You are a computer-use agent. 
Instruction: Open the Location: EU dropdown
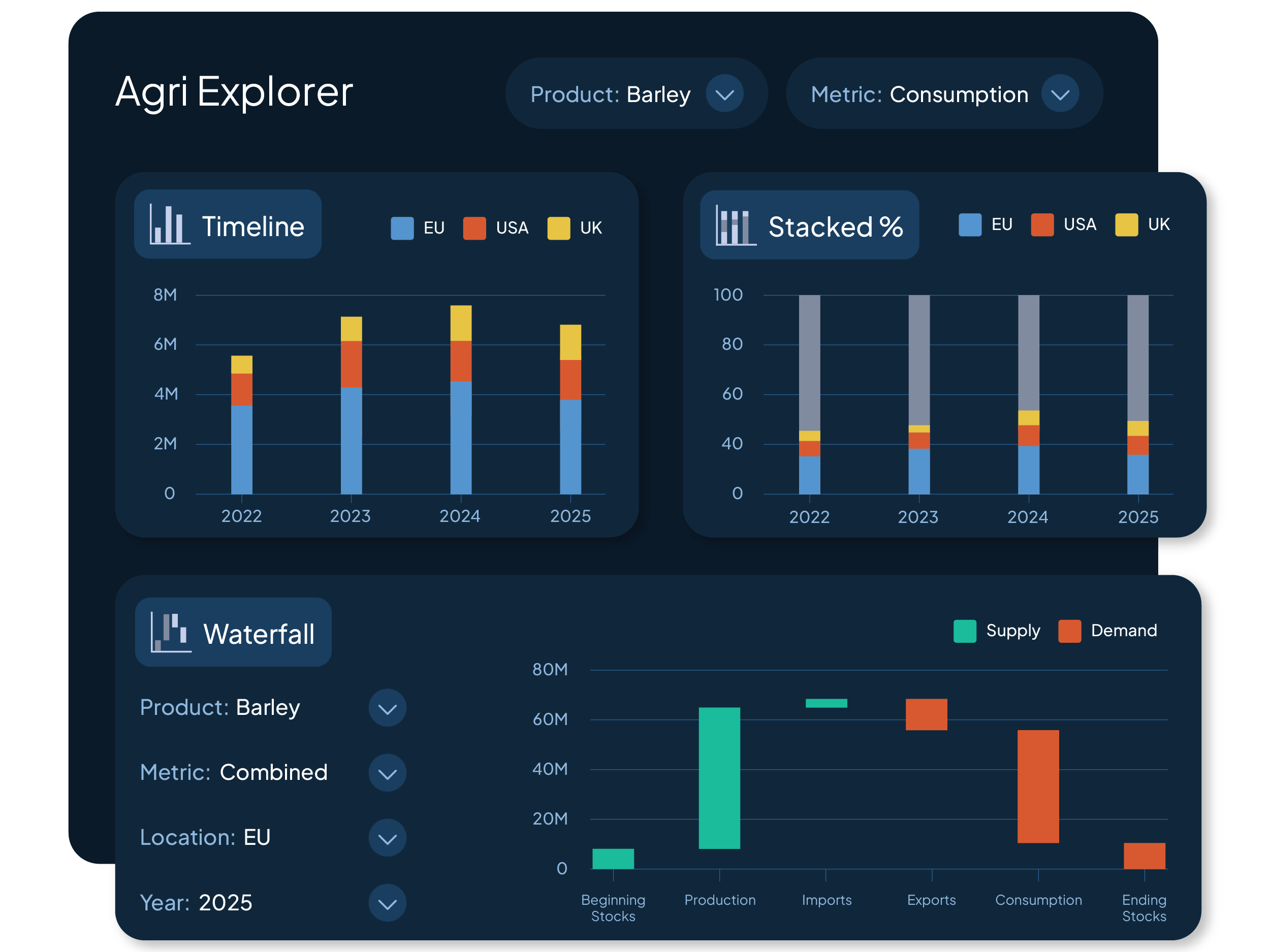coord(388,838)
